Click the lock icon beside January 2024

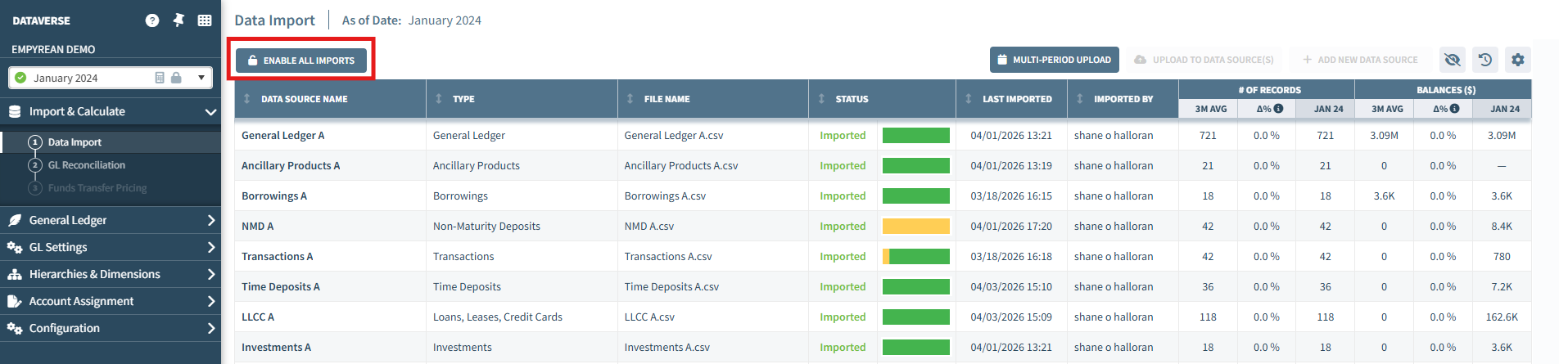tap(176, 78)
